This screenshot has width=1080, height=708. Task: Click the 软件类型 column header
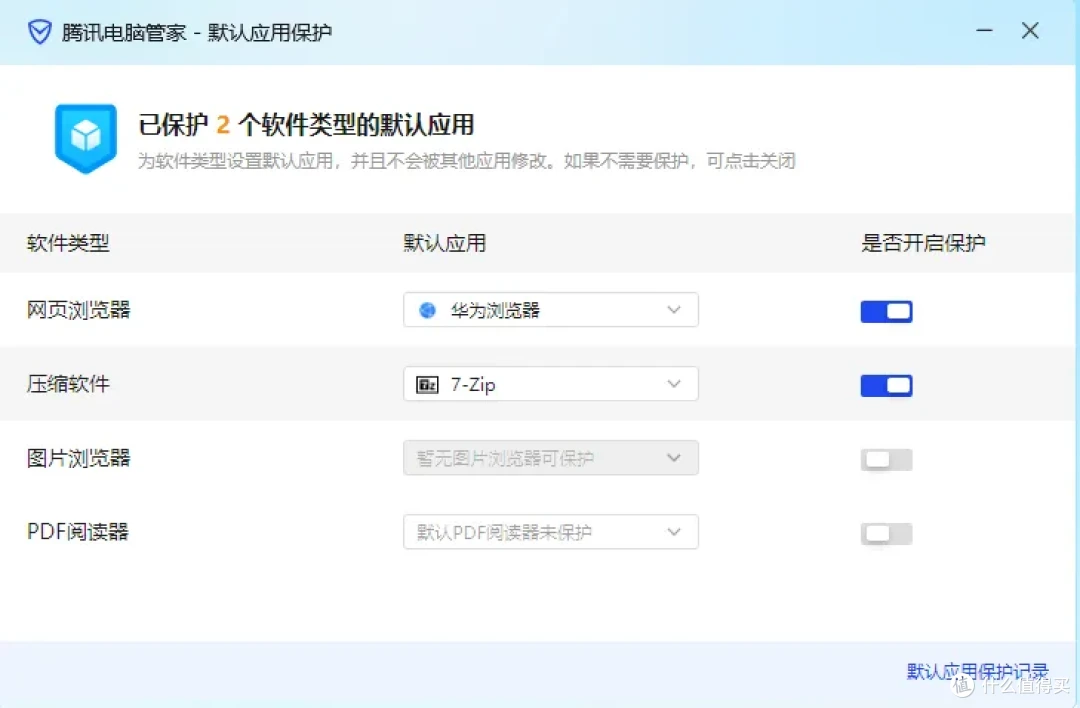68,242
